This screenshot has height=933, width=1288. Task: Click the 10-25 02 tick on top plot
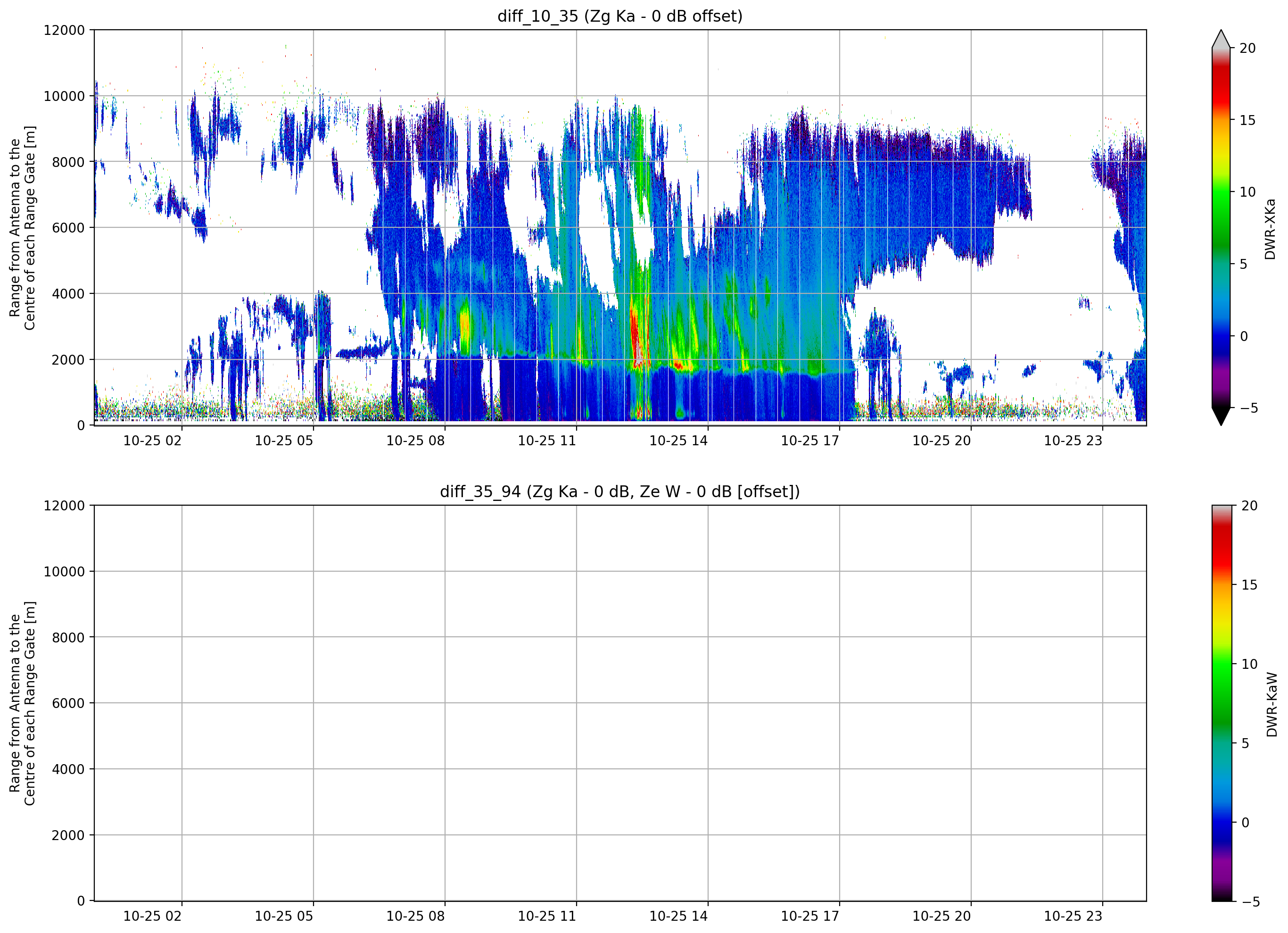coord(152,441)
